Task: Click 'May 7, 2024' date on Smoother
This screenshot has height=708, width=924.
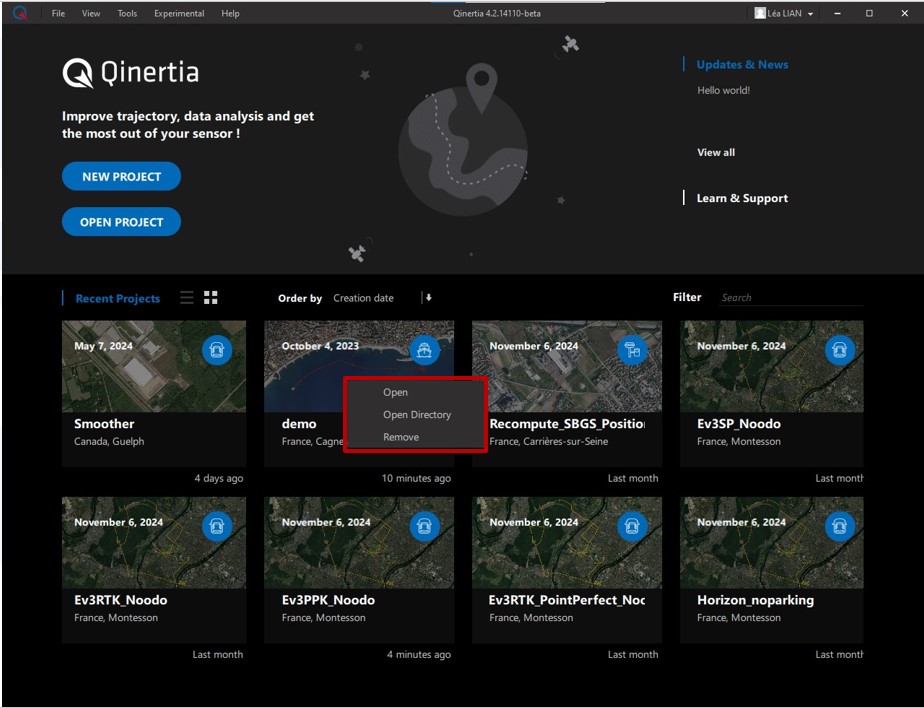Action: [x=104, y=346]
